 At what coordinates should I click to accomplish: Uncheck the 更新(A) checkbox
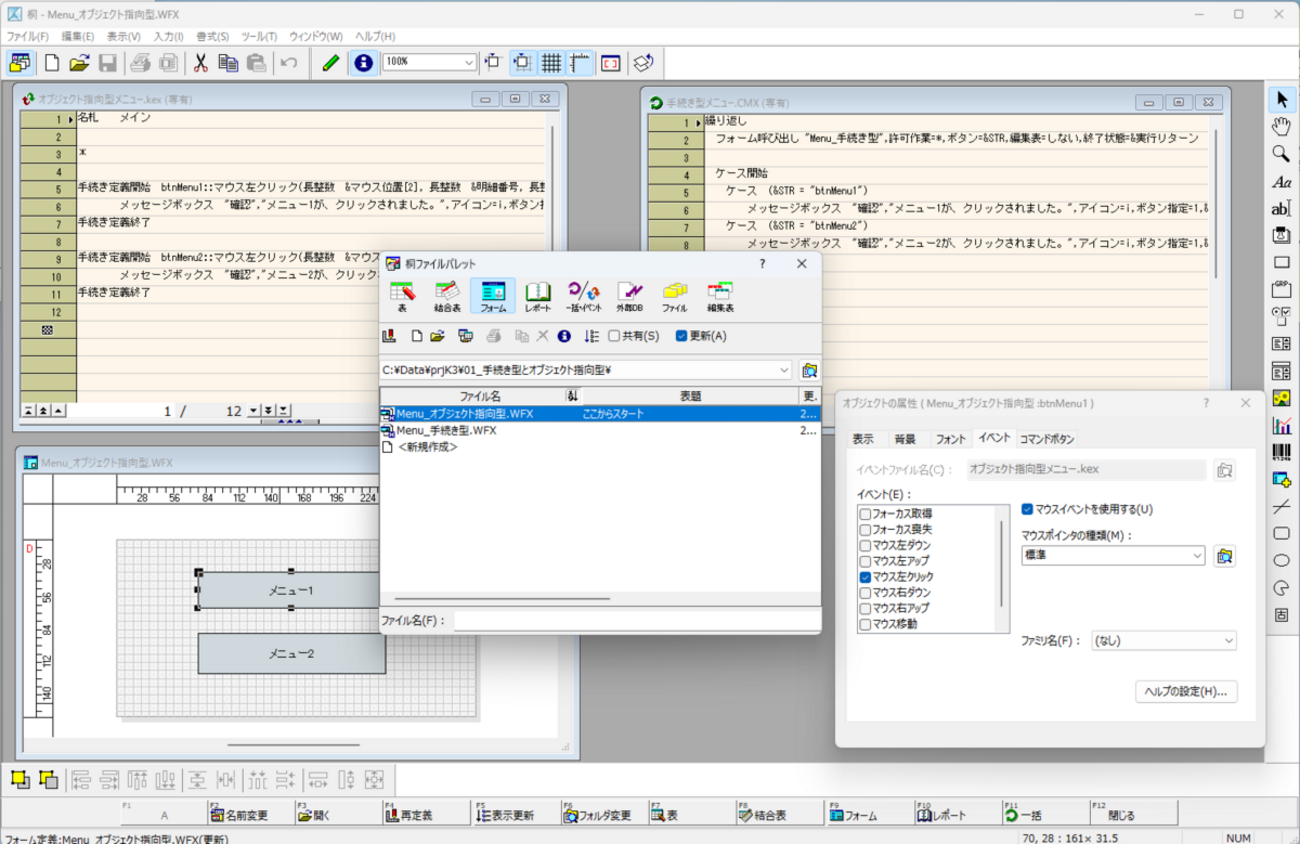(x=681, y=337)
